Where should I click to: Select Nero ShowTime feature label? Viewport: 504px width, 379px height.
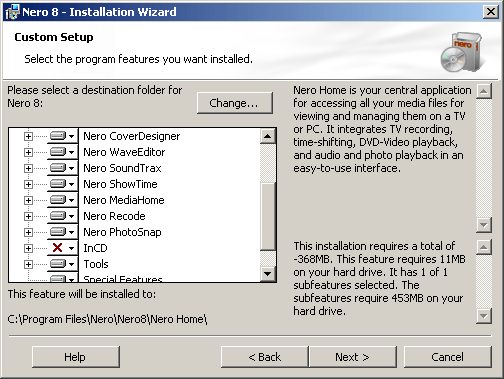coord(120,184)
